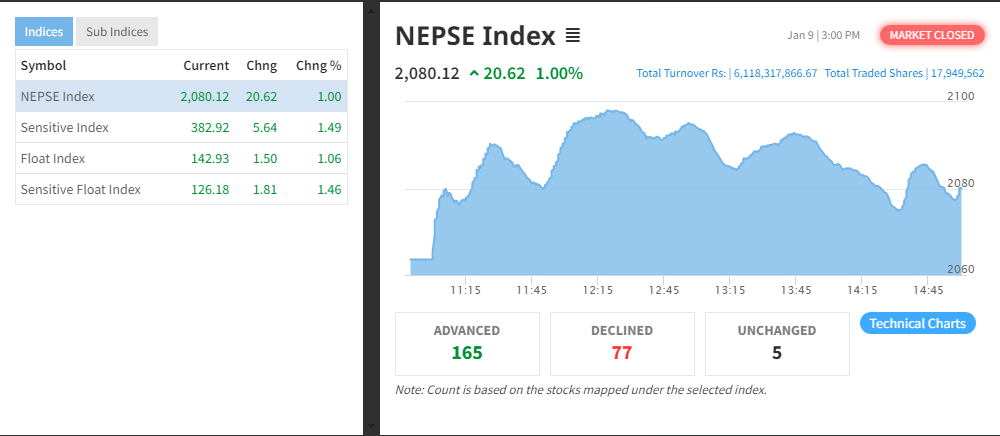Image resolution: width=1000 pixels, height=436 pixels.
Task: Click the chart peak near 12:15
Action: 612,112
